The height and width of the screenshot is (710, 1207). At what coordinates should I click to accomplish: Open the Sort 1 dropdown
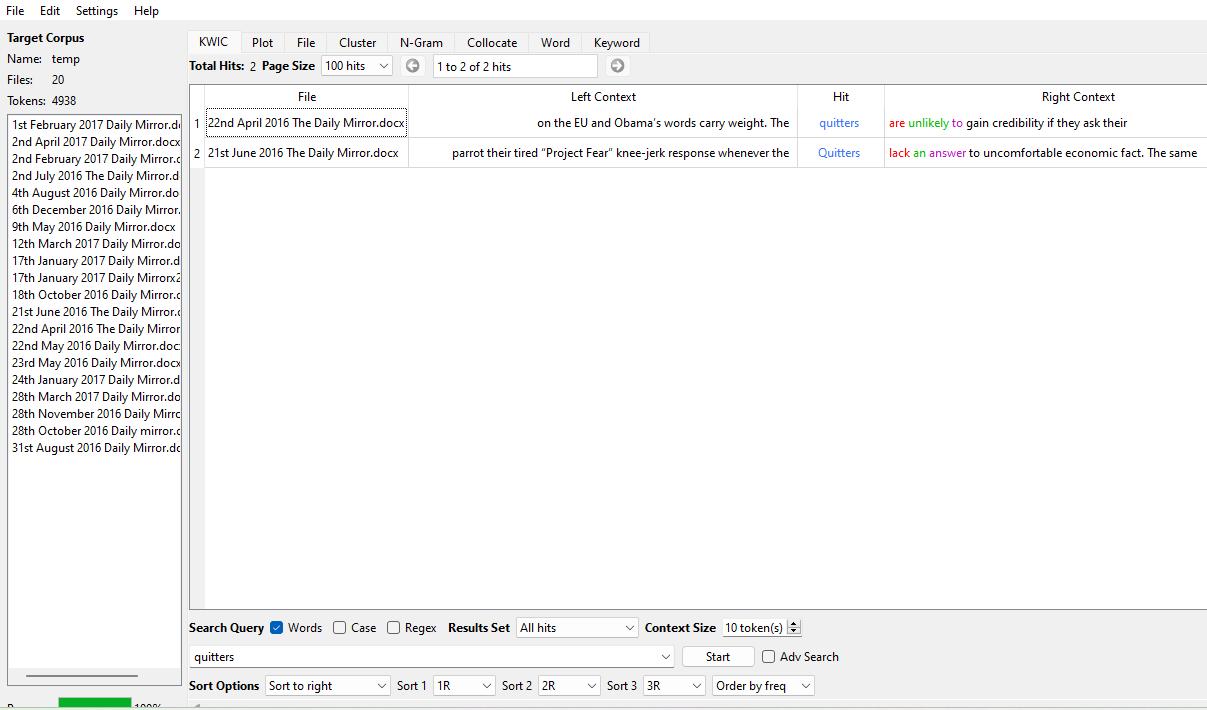(464, 686)
